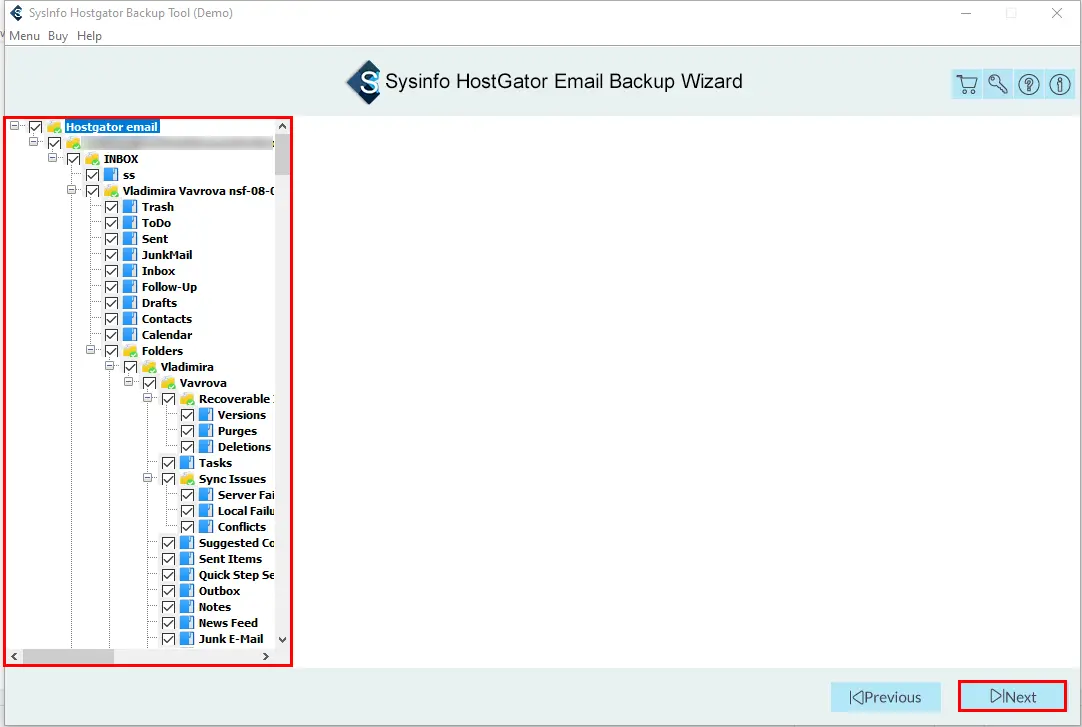Toggle the Deletions checkbox

187,447
